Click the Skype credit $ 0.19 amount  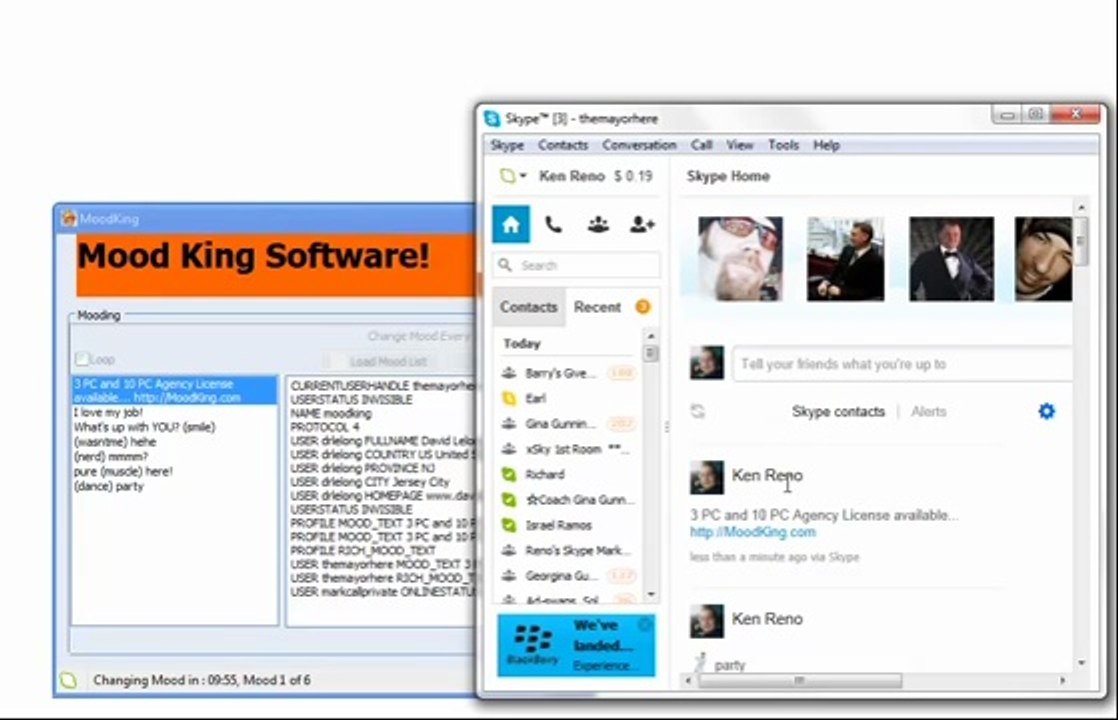(x=633, y=176)
